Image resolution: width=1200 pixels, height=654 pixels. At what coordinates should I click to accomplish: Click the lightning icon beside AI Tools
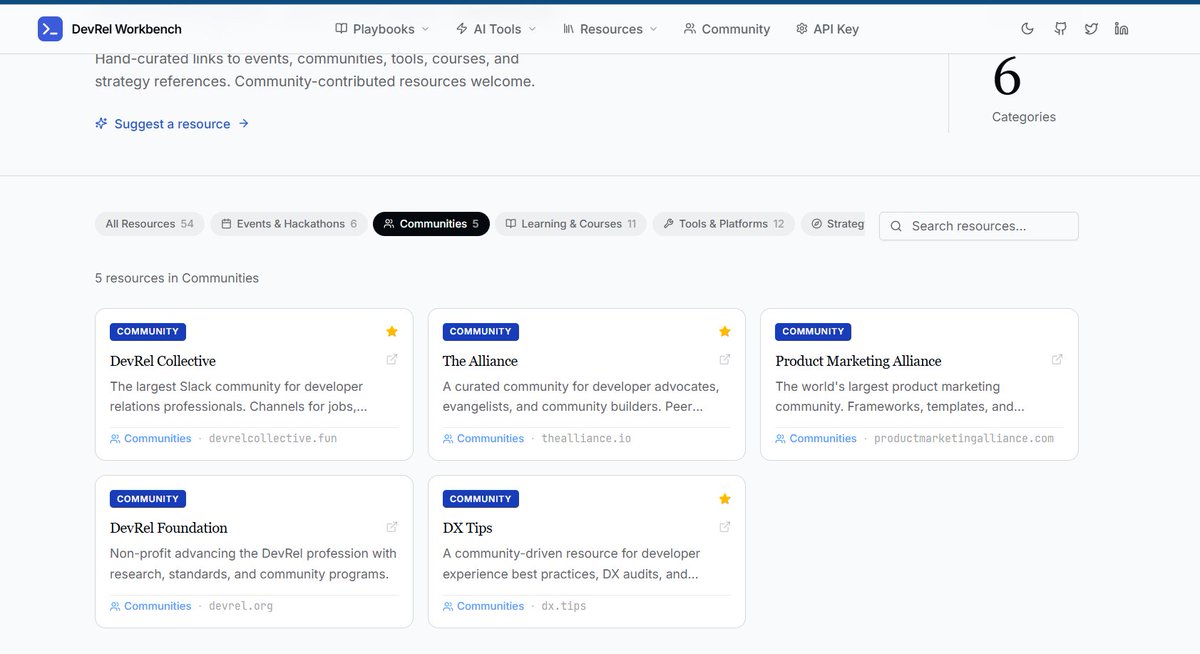461,29
